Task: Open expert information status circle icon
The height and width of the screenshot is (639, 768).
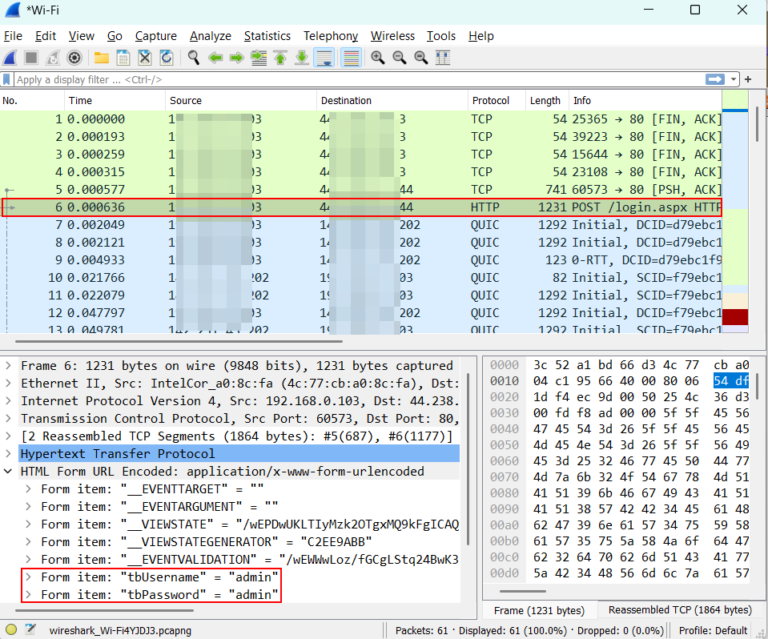Action: click(x=11, y=630)
